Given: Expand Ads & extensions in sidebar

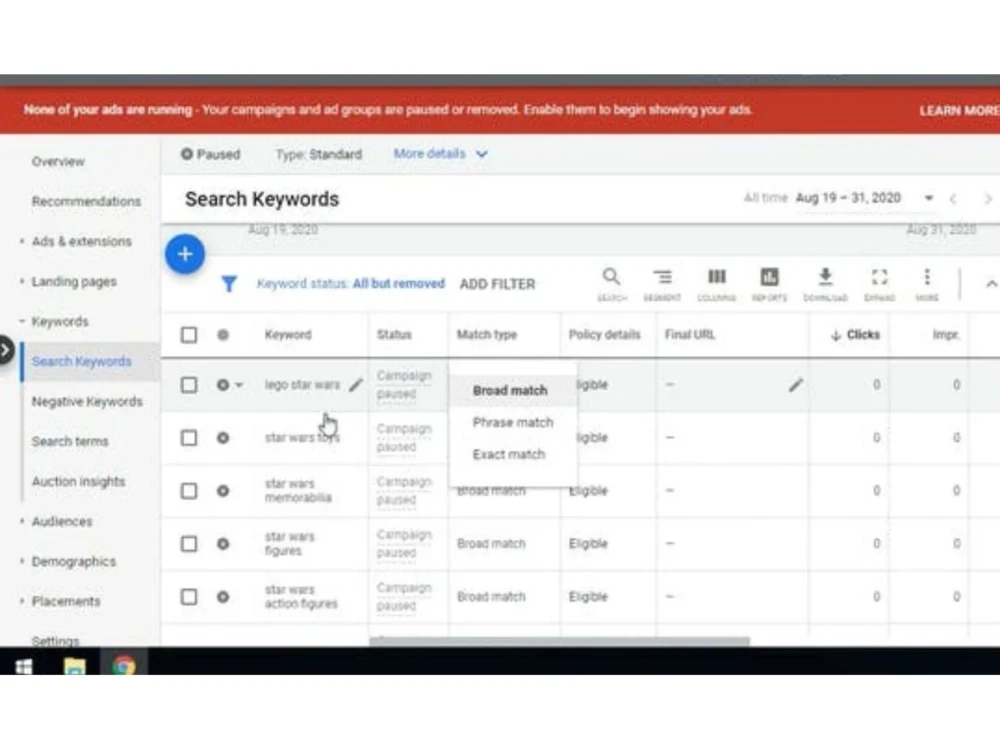Looking at the screenshot, I should pyautogui.click(x=22, y=241).
